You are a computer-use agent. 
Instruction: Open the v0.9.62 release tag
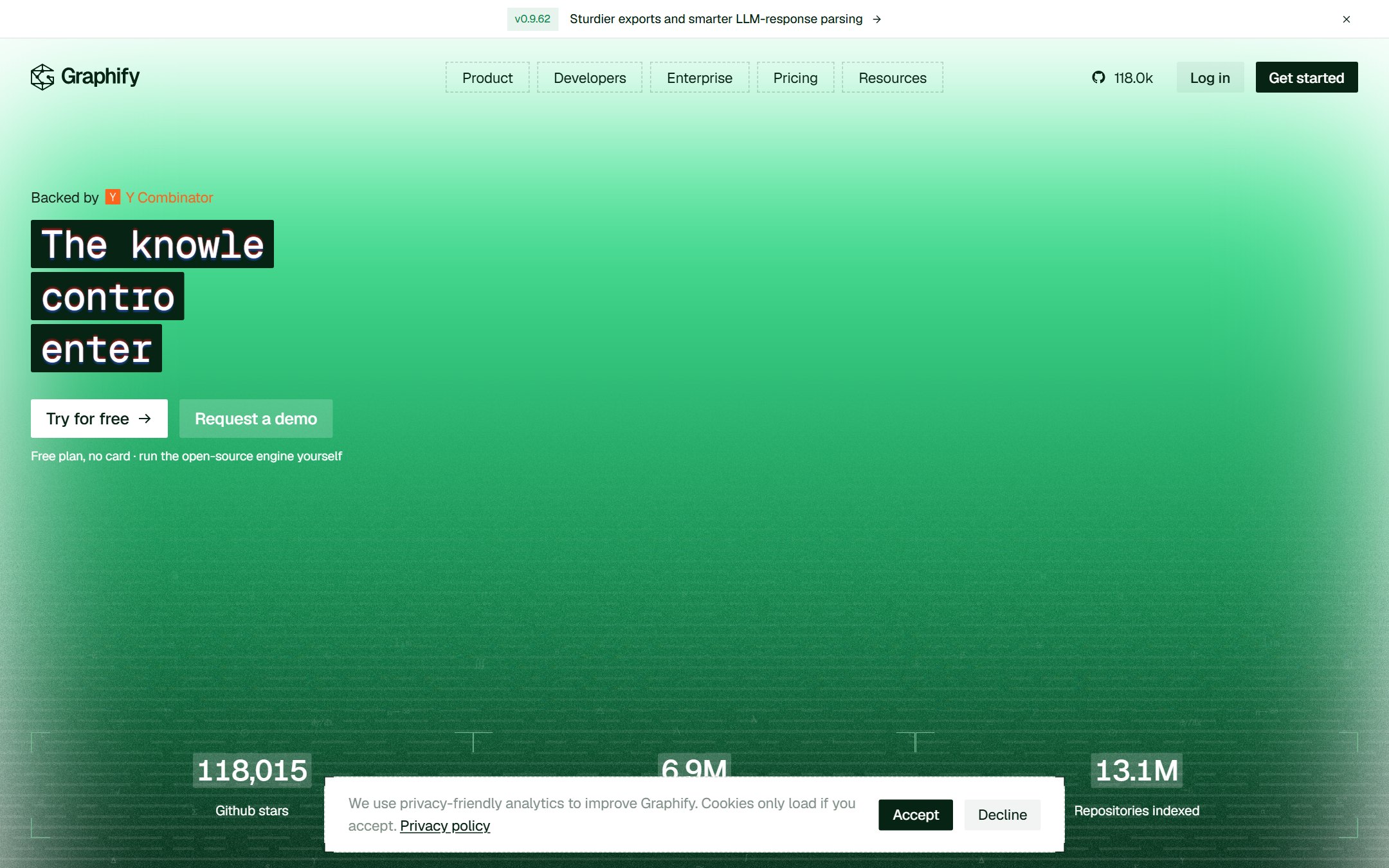click(x=532, y=19)
